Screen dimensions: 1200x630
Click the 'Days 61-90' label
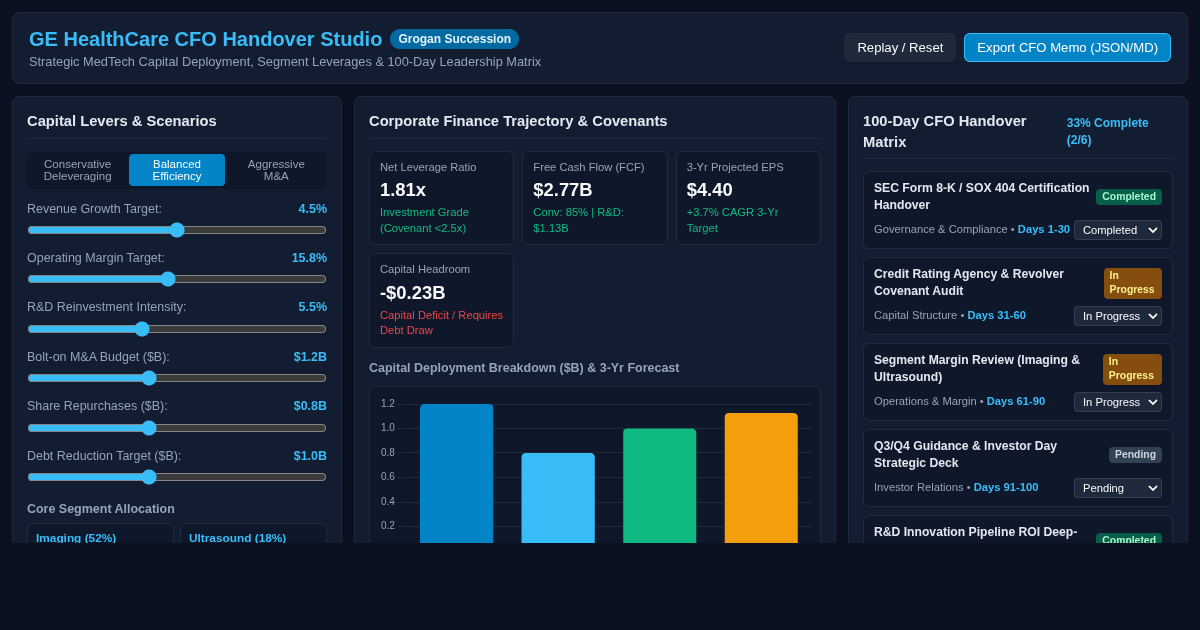(1016, 401)
